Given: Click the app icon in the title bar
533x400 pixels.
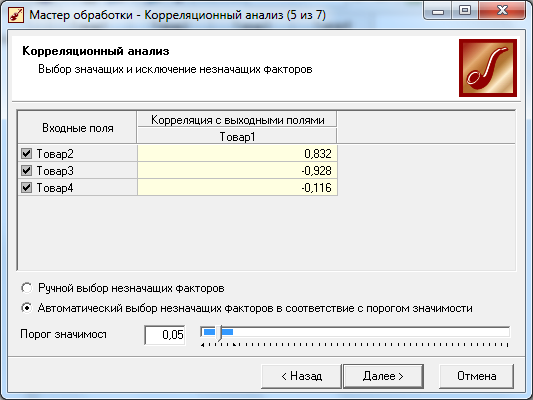Looking at the screenshot, I should point(16,15).
